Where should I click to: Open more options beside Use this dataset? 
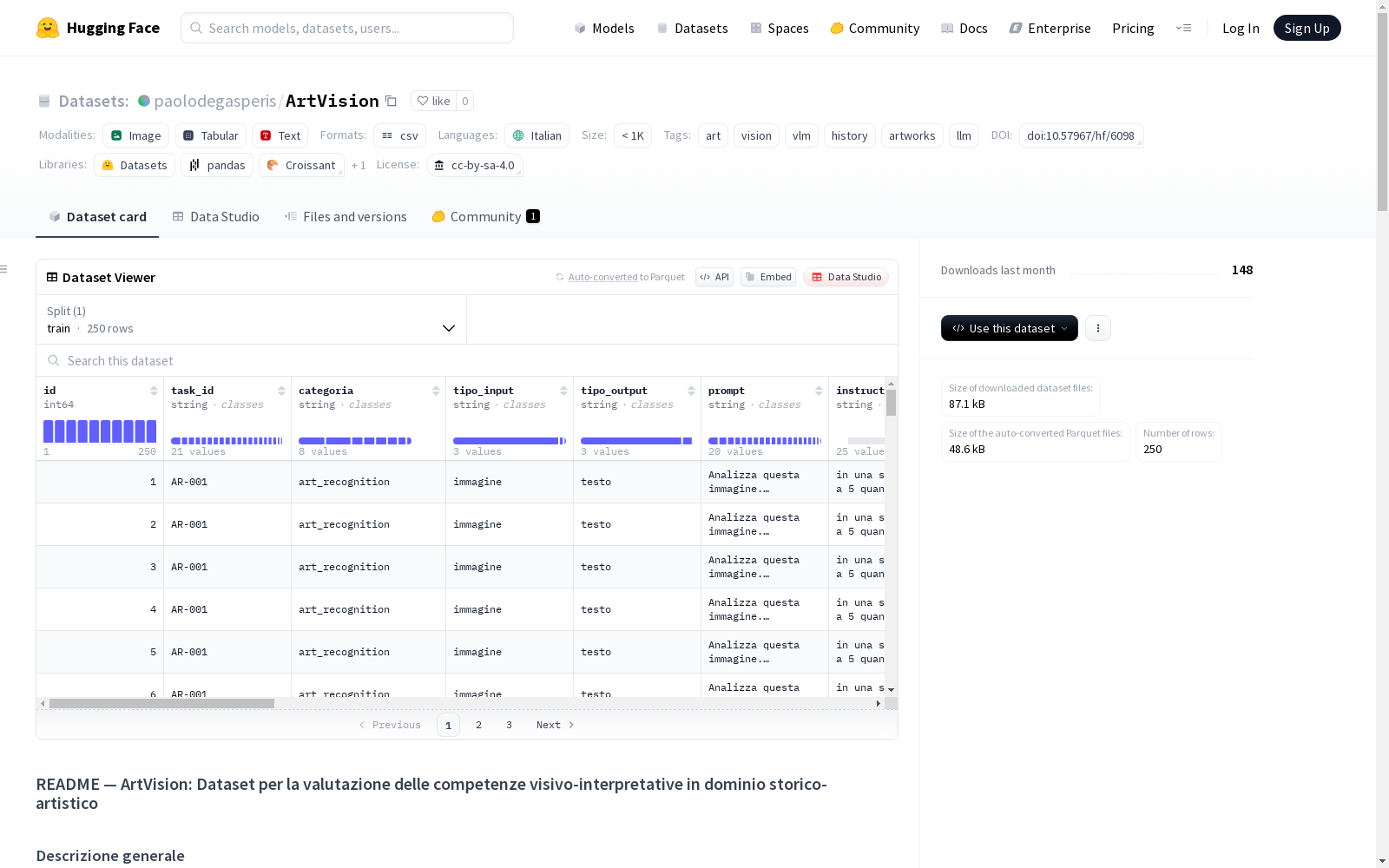tap(1098, 328)
